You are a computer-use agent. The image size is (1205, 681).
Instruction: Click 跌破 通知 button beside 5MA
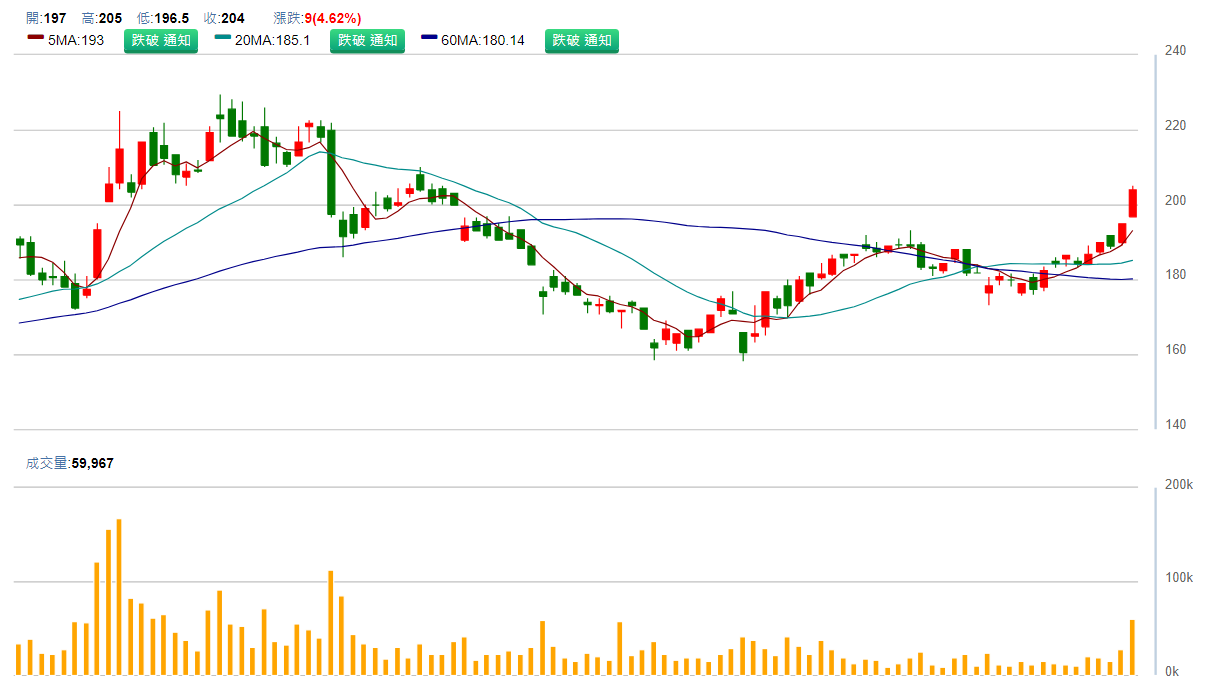[x=161, y=41]
